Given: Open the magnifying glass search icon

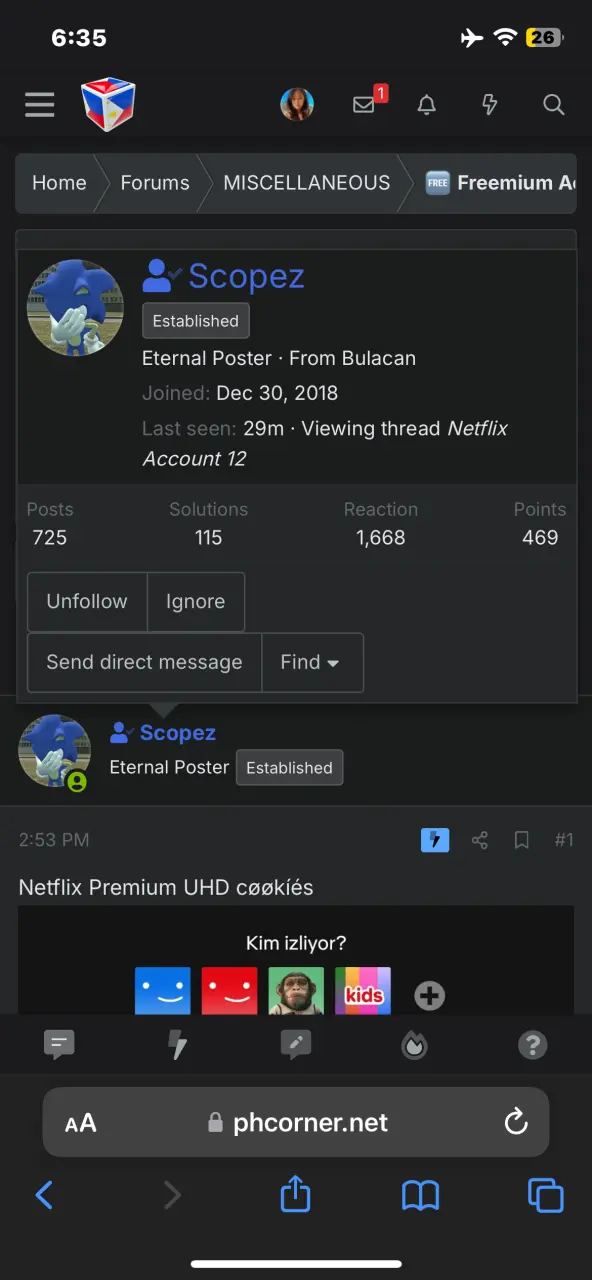Looking at the screenshot, I should click(x=553, y=104).
